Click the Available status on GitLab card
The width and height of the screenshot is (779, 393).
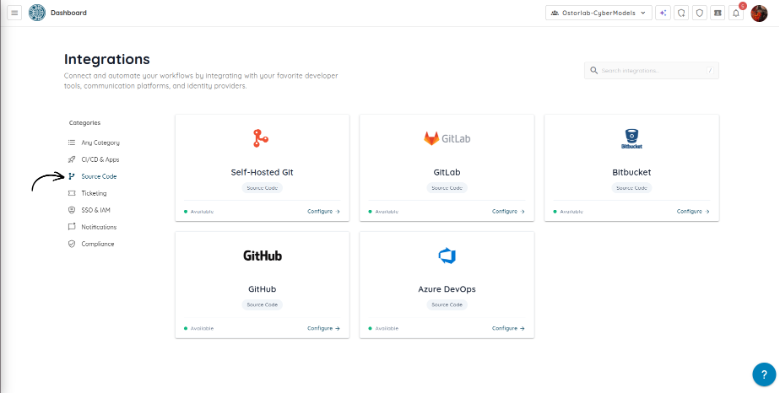pyautogui.click(x=384, y=212)
